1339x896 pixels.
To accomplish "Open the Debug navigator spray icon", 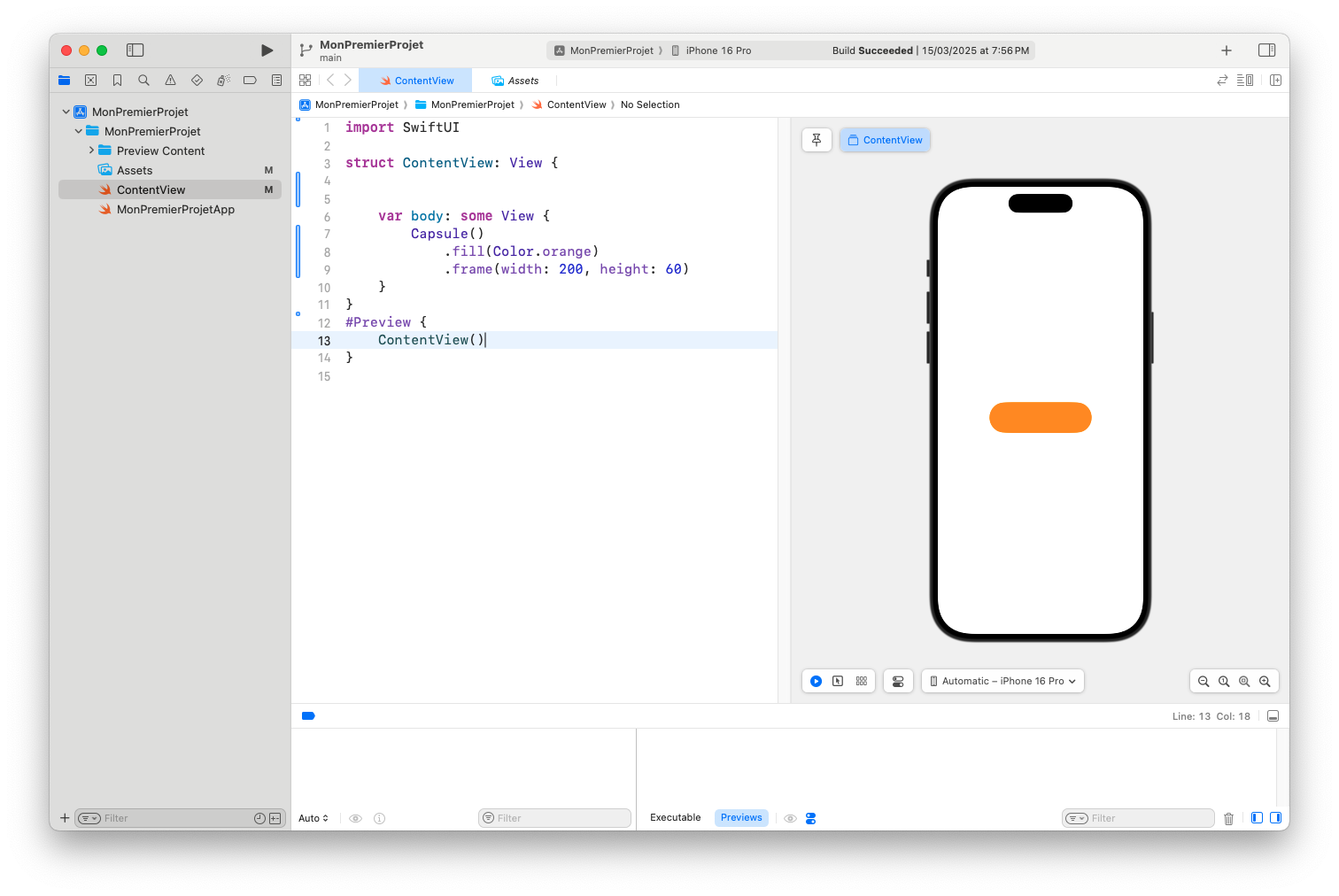I will click(x=223, y=81).
